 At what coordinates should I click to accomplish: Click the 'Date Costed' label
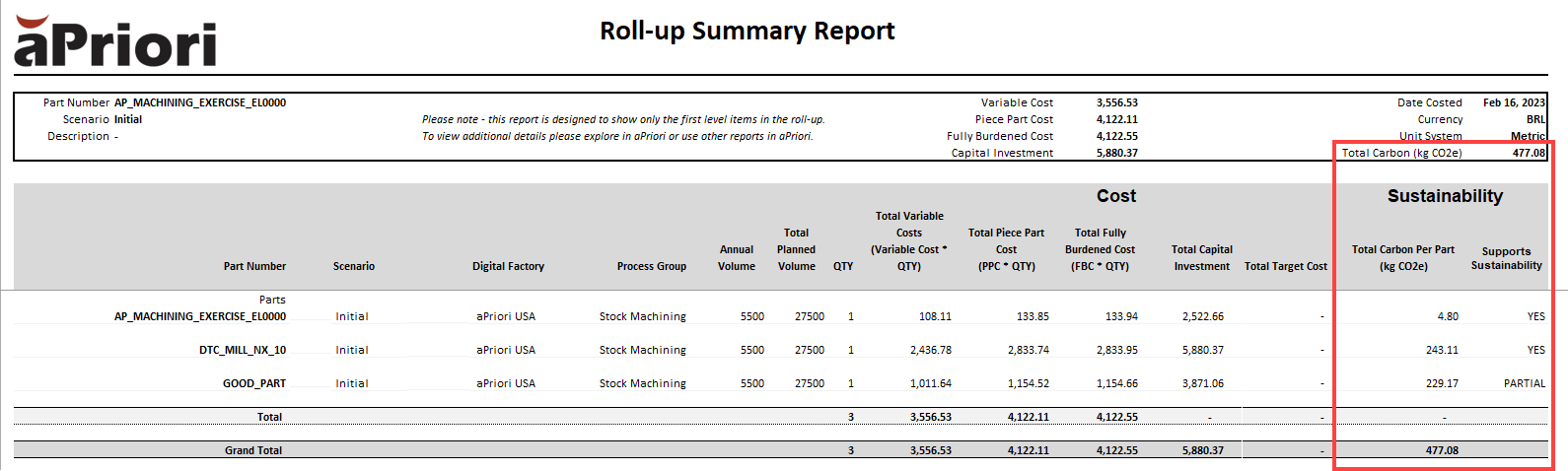(x=1430, y=102)
